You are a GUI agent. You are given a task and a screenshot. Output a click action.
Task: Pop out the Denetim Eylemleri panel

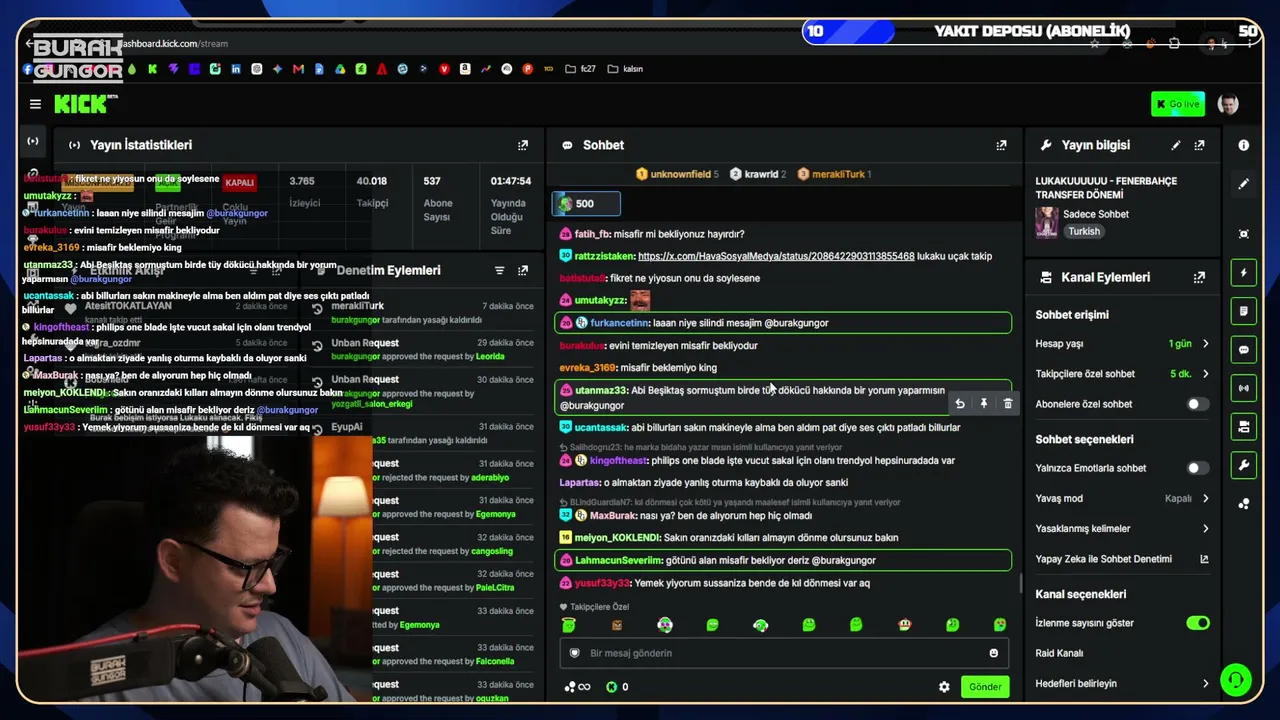point(522,270)
